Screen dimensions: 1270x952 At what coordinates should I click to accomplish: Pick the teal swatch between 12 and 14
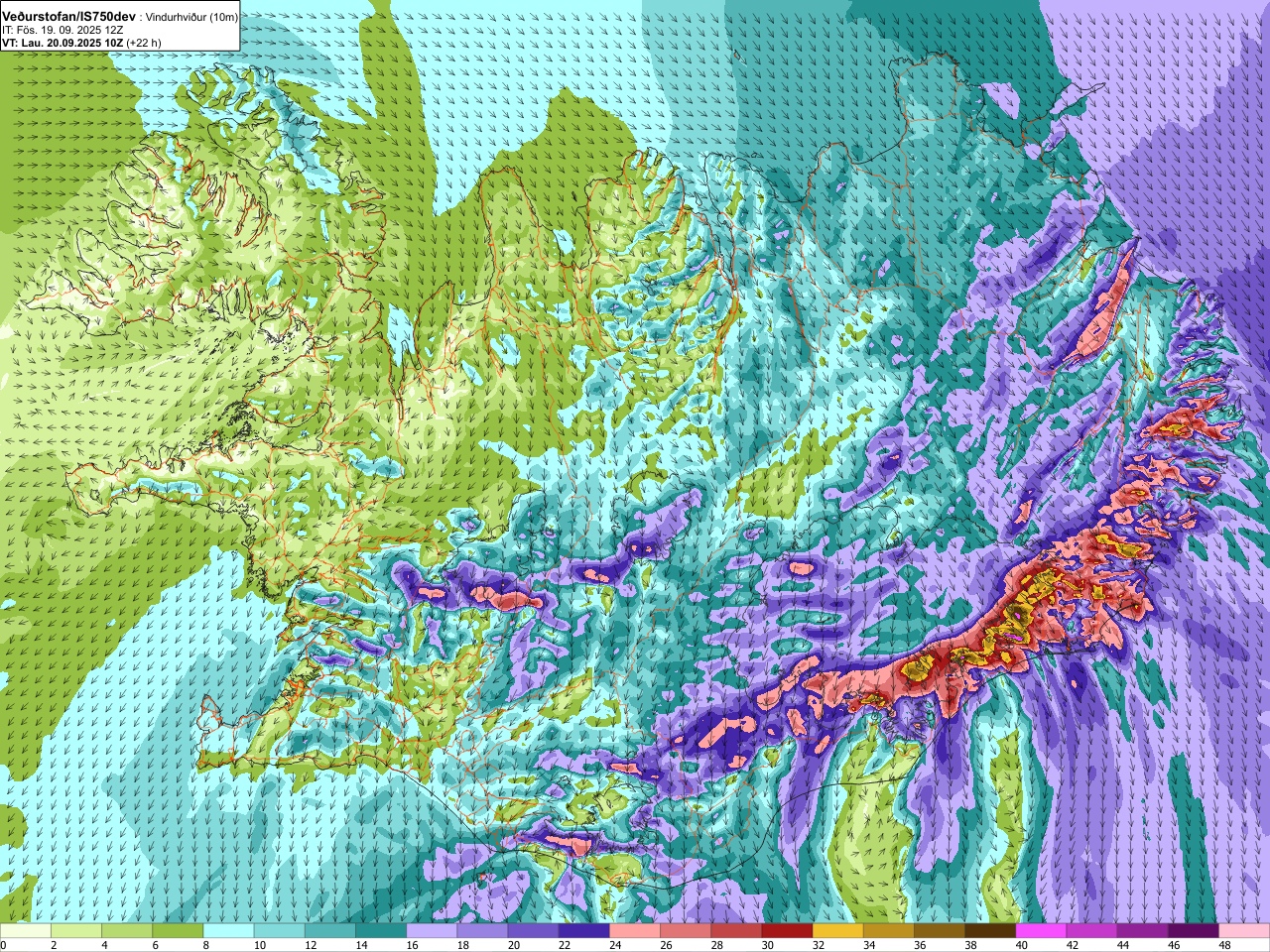click(x=330, y=931)
